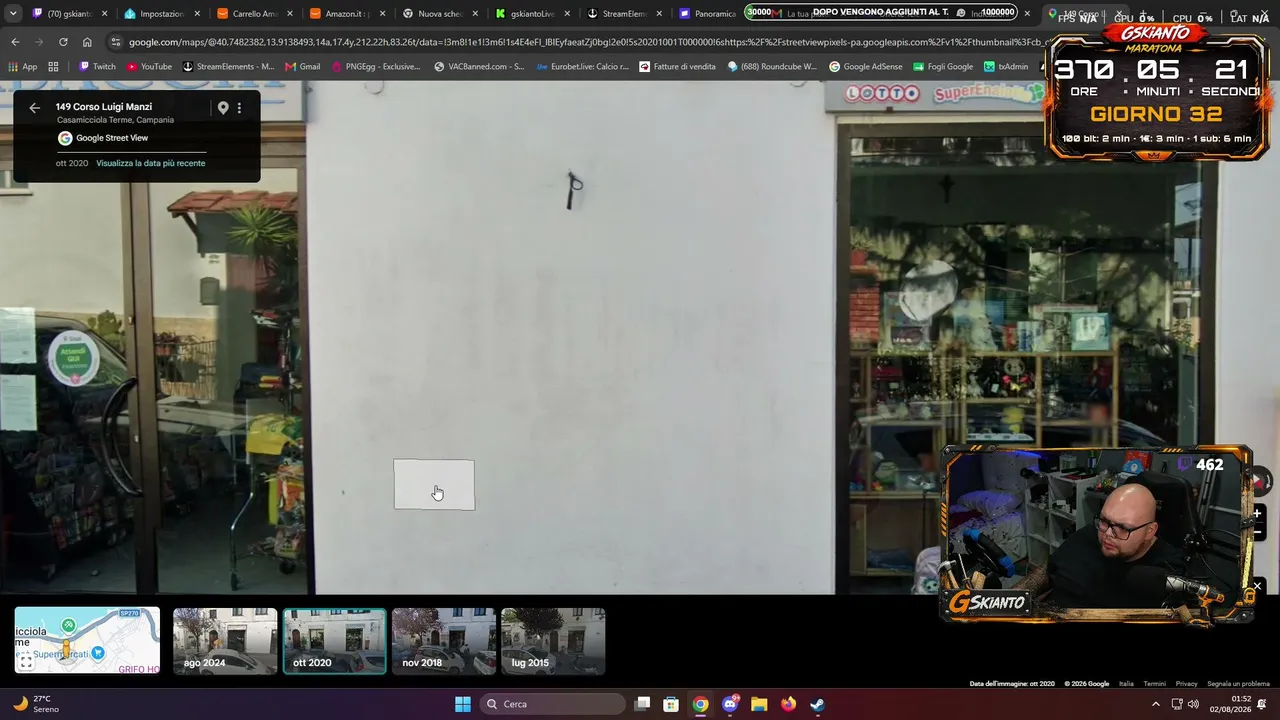This screenshot has width=1280, height=720.
Task: Click the '149 Corso Luigi Manzi' address title
Action: (104, 107)
